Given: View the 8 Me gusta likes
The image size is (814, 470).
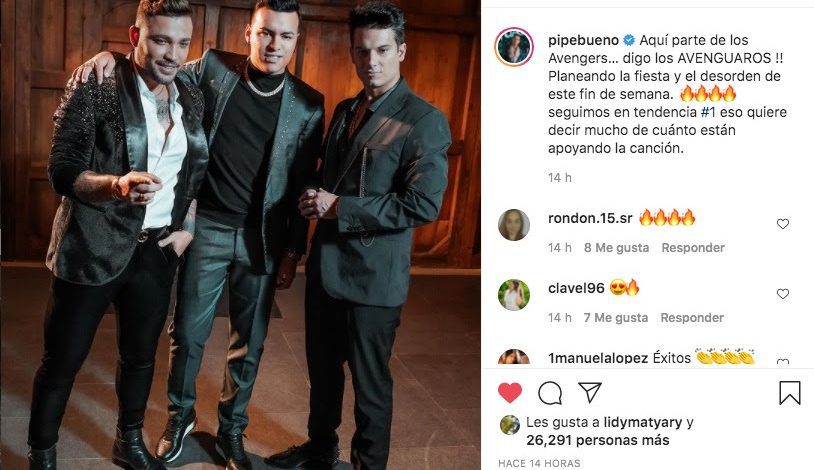Looking at the screenshot, I should [x=616, y=248].
